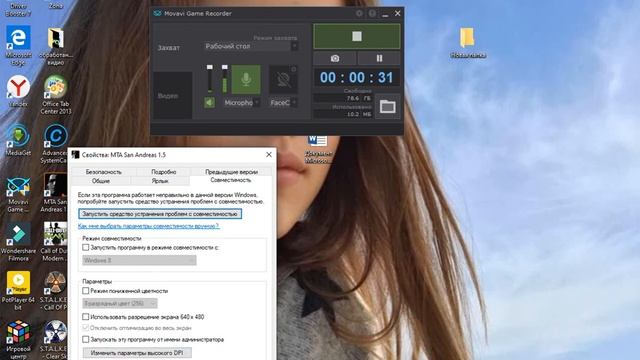640x360 pixels.
Task: Select Игровой центр desktop icon
Action: pyautogui.click(x=18, y=340)
